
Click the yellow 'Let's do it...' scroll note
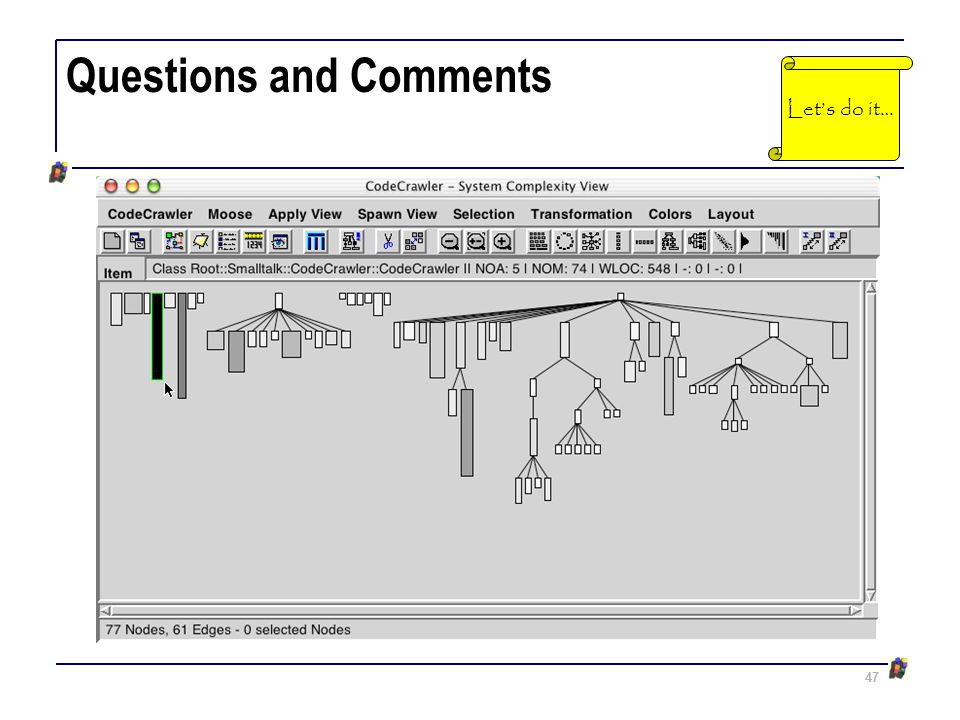pos(840,108)
